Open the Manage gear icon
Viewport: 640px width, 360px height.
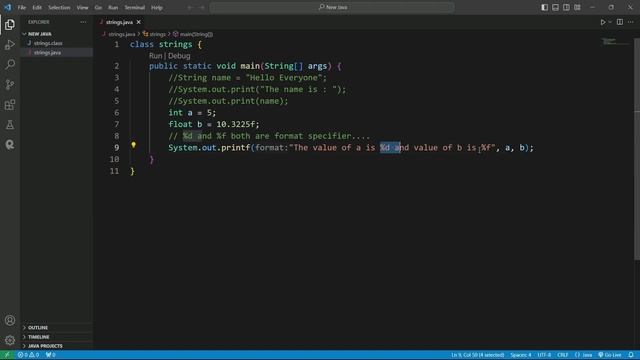pyautogui.click(x=10, y=340)
